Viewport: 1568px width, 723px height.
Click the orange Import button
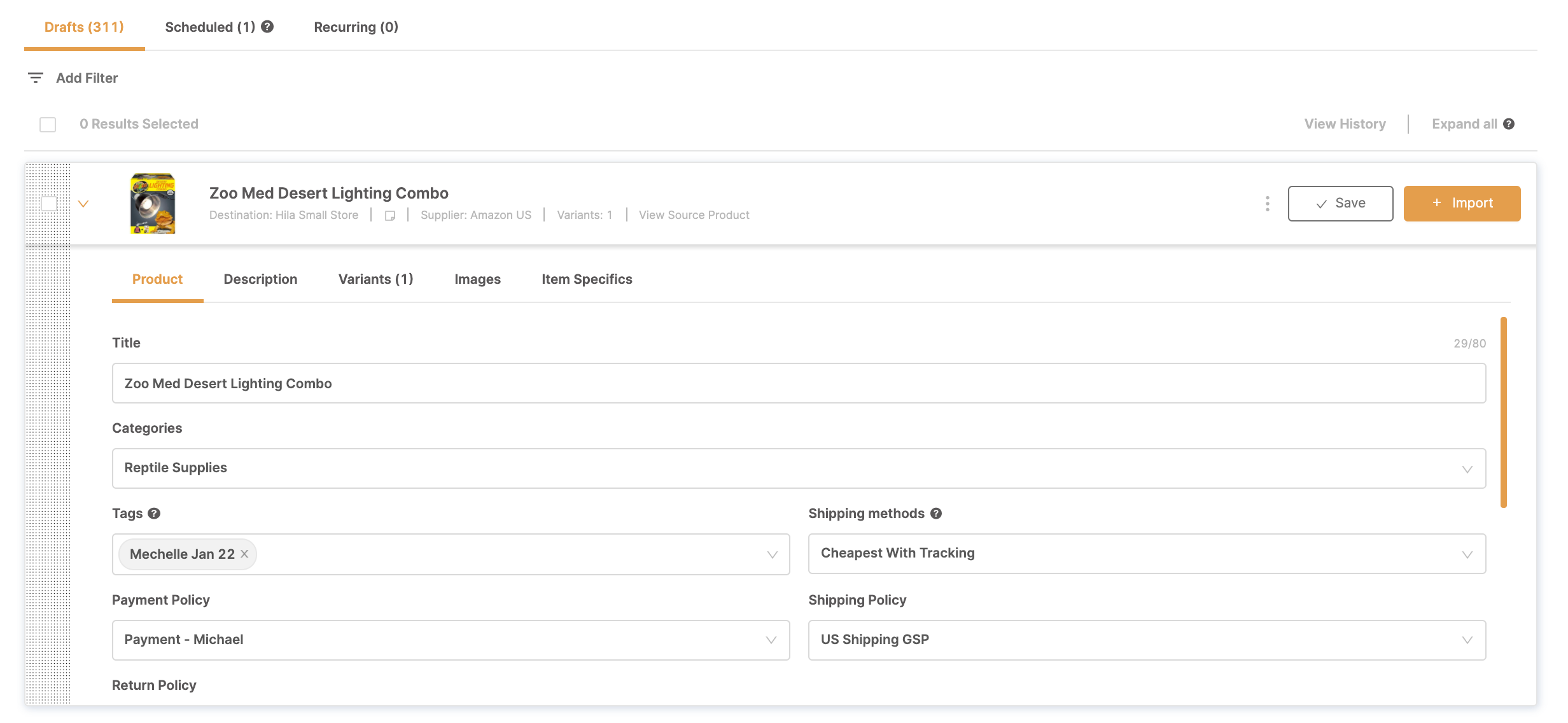(1462, 204)
